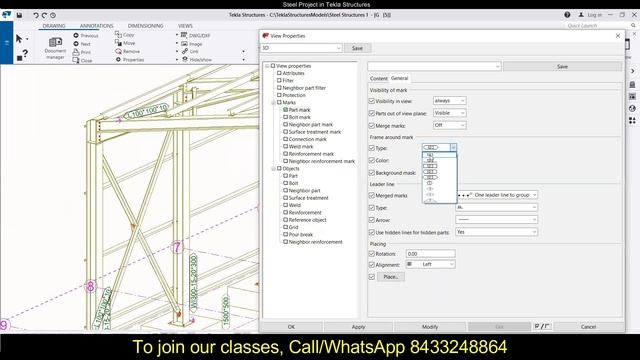Viewport: 640px width, 360px height.
Task: Open drawing Properties from ribbon
Action: [x=129, y=60]
